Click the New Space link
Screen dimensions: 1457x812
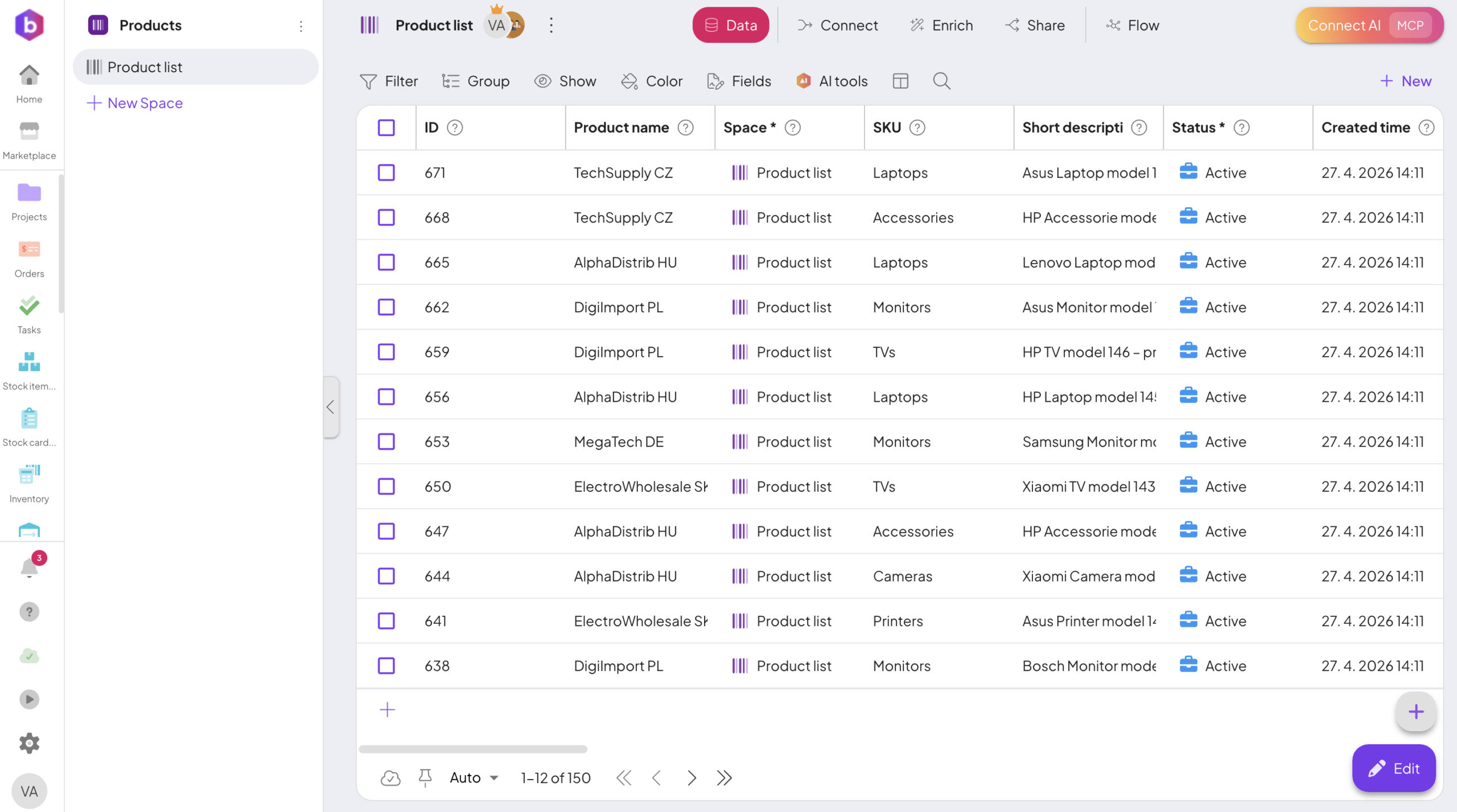[x=135, y=103]
